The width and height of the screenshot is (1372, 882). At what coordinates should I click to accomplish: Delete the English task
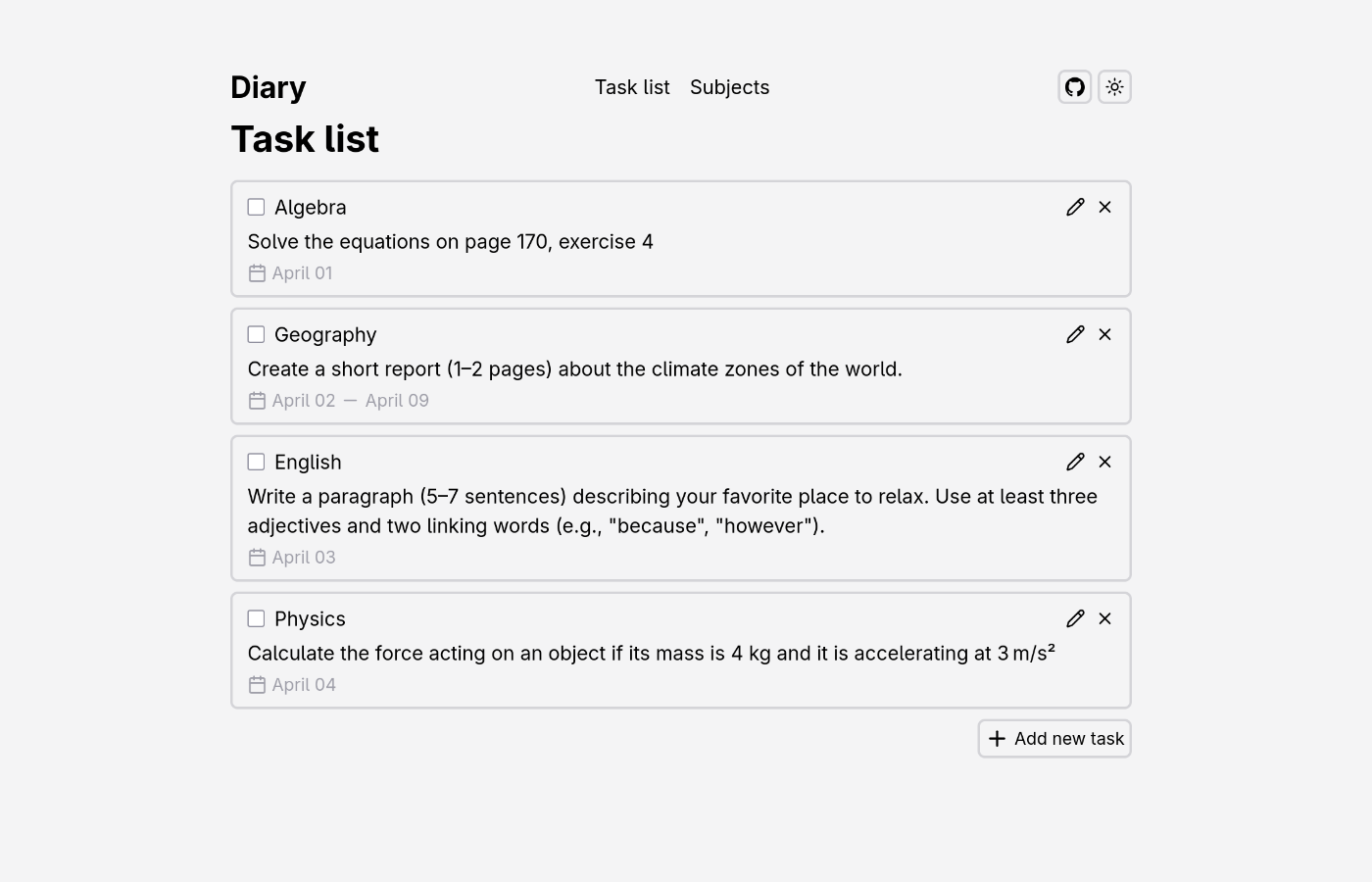(x=1105, y=462)
